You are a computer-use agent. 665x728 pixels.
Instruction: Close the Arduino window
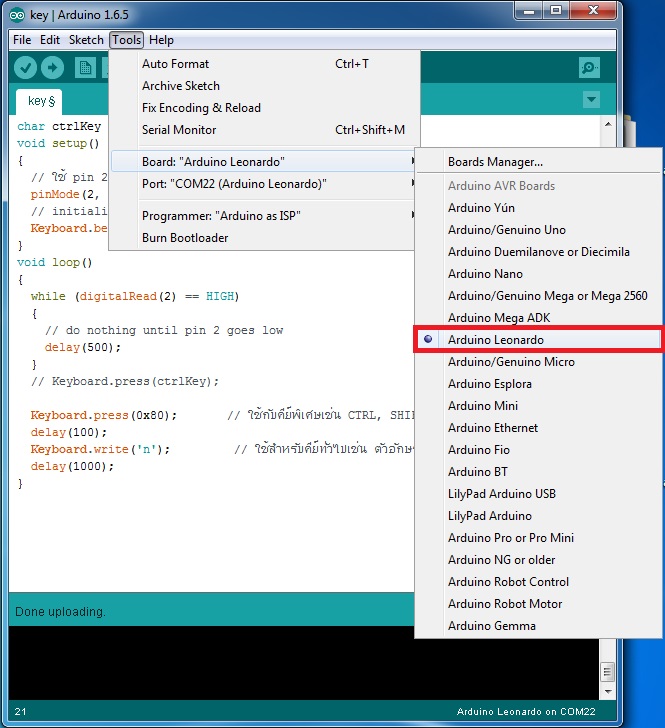coord(593,11)
